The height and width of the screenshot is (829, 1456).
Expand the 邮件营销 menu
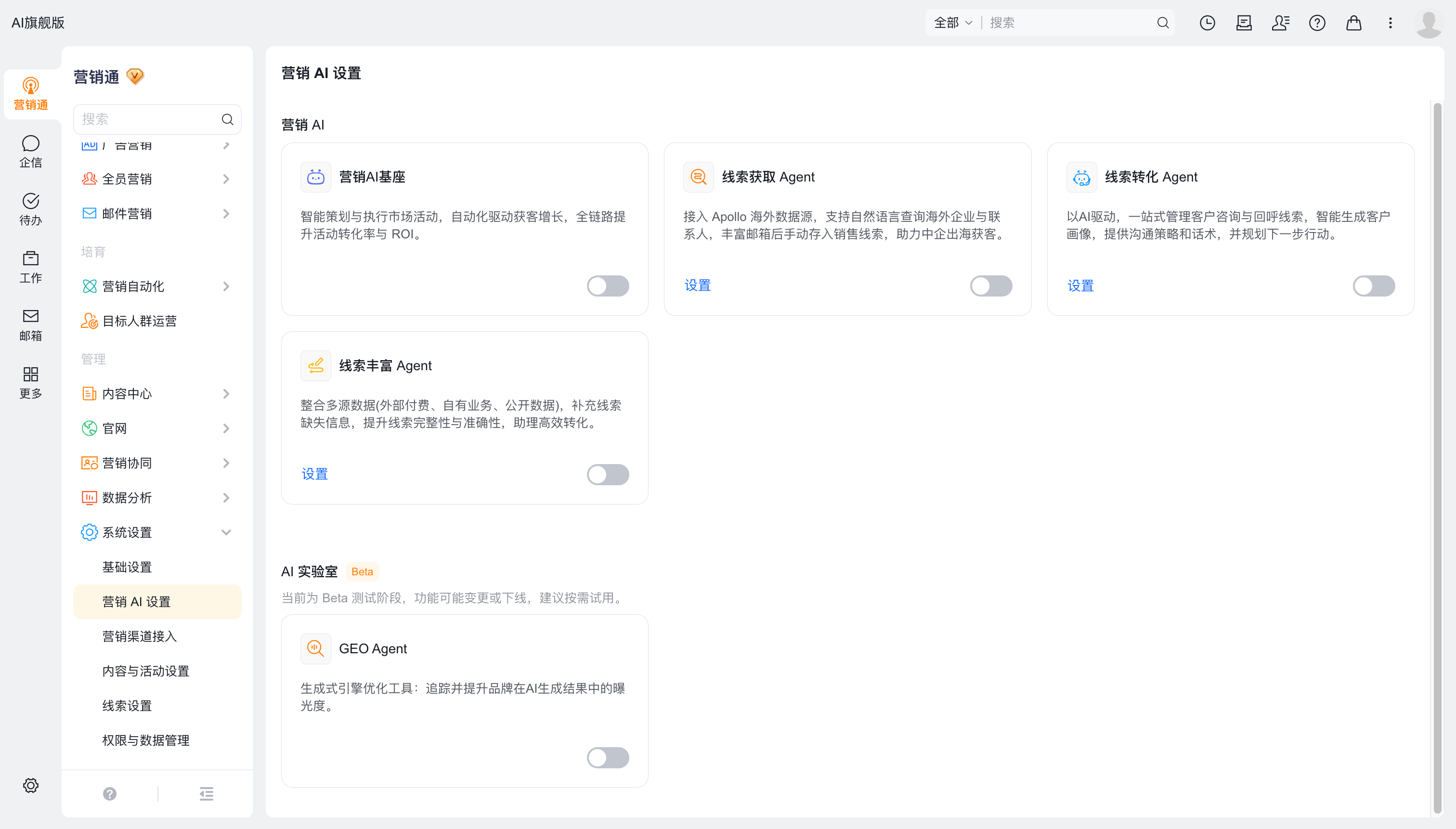point(157,214)
